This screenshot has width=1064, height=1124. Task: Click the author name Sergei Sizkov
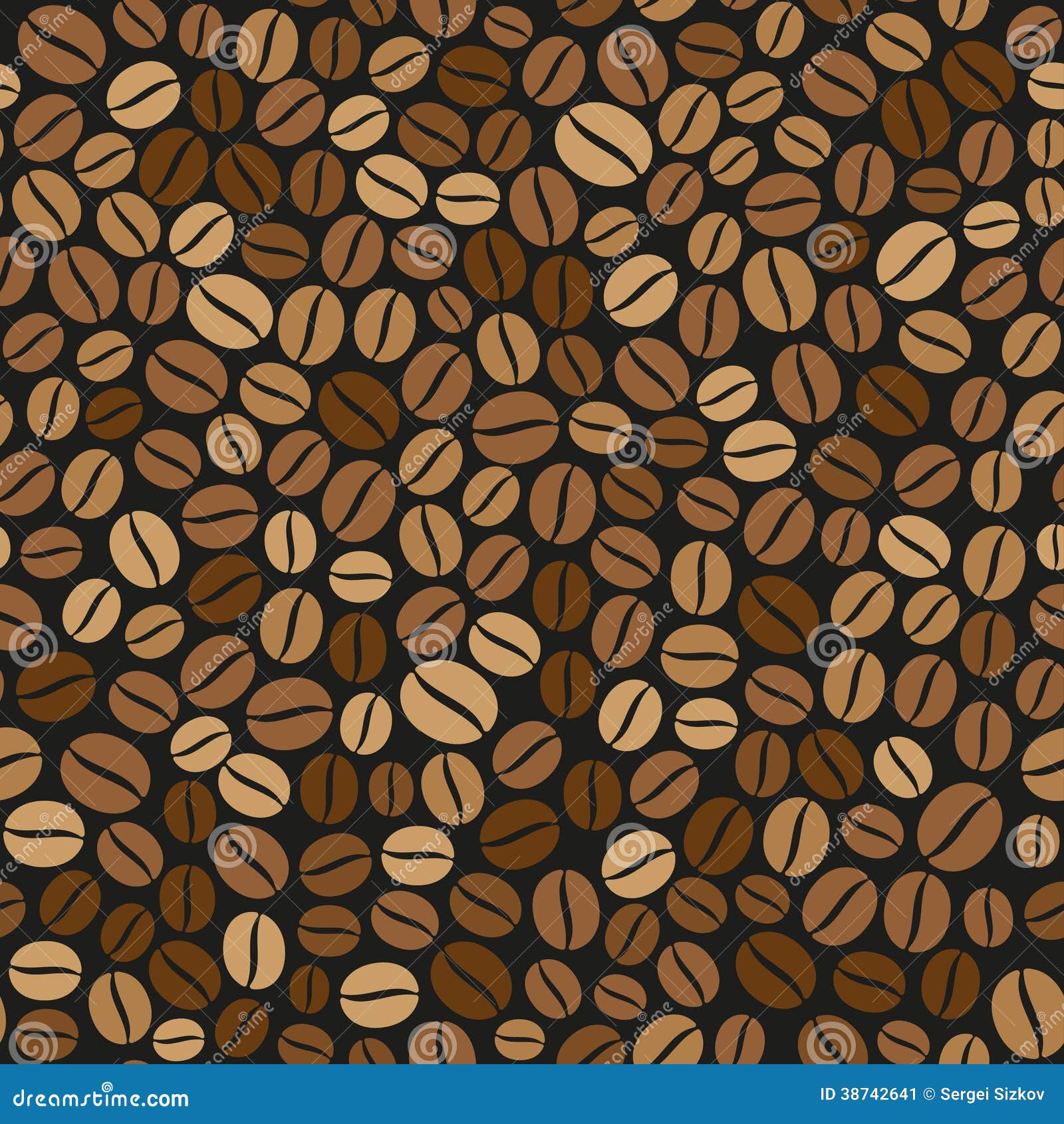click(992, 1094)
